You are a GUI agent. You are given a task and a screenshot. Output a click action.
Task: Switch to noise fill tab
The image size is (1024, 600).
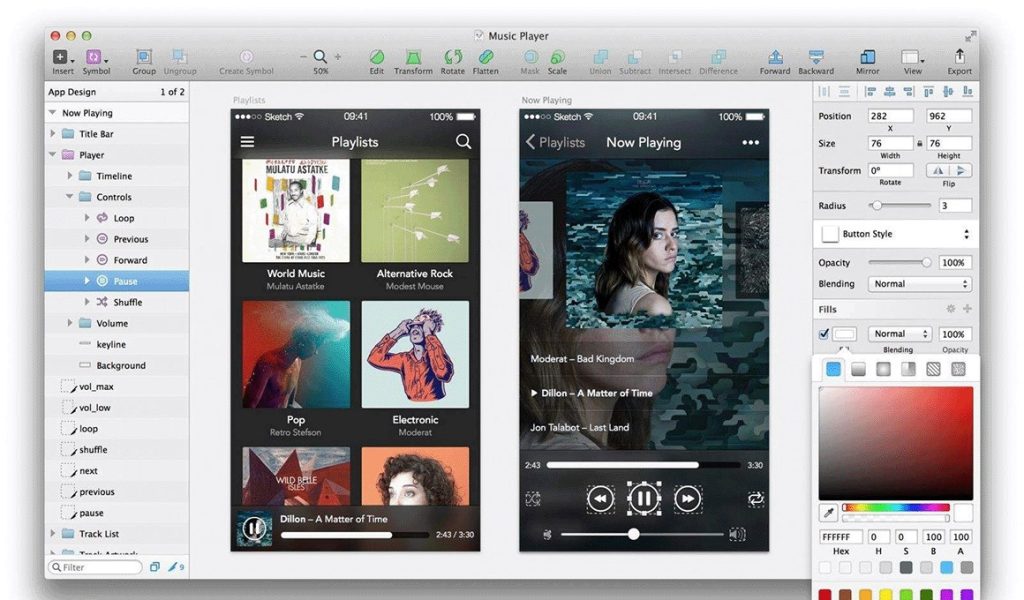[x=958, y=369]
